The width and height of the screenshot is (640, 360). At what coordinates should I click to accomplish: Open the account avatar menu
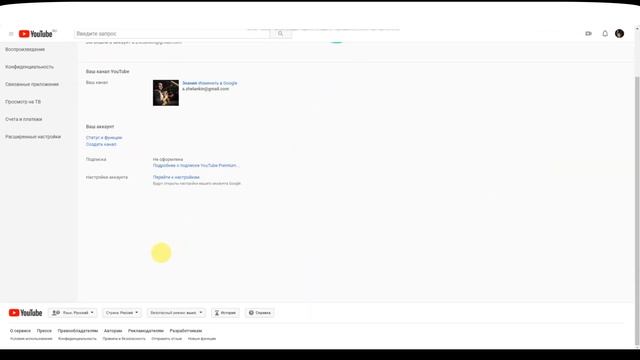(x=619, y=33)
